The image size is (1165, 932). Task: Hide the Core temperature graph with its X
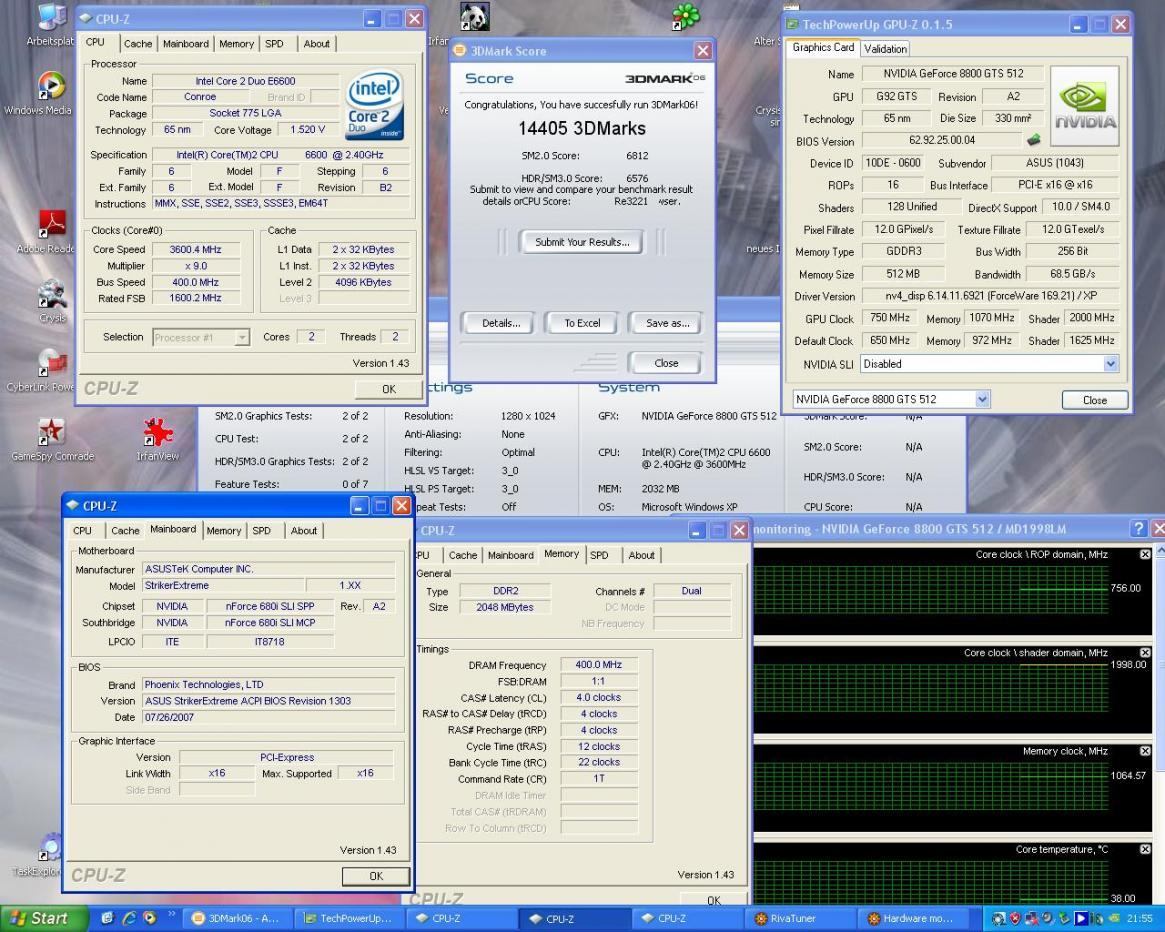point(1145,850)
